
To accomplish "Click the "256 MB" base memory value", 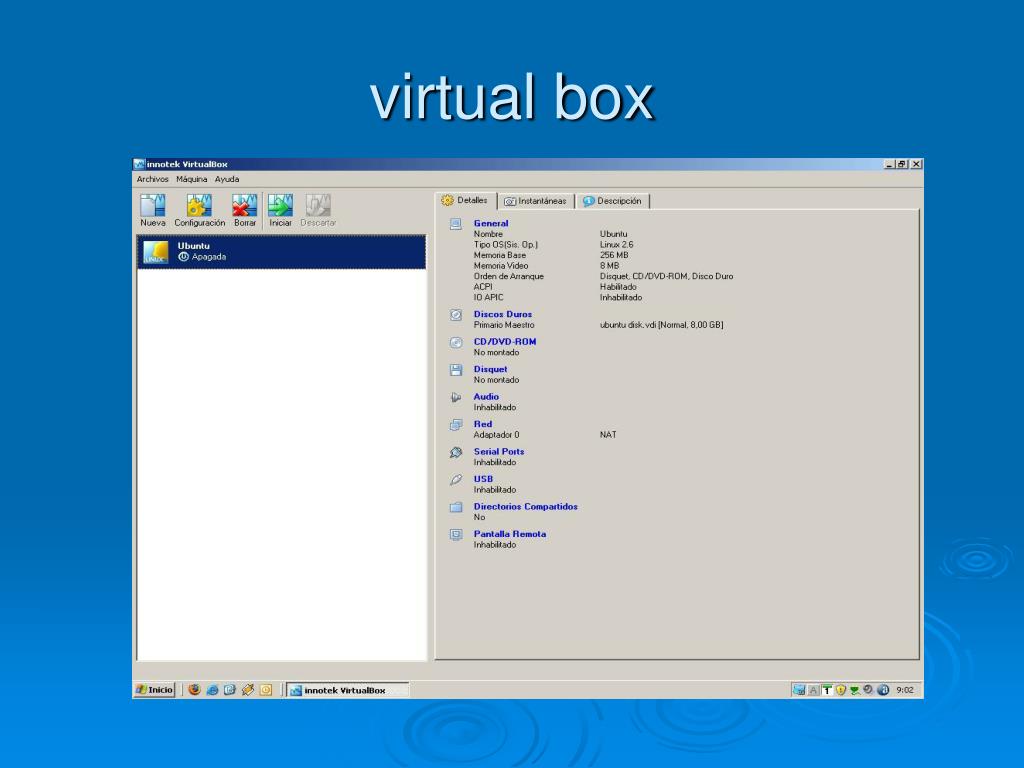I will 614,255.
